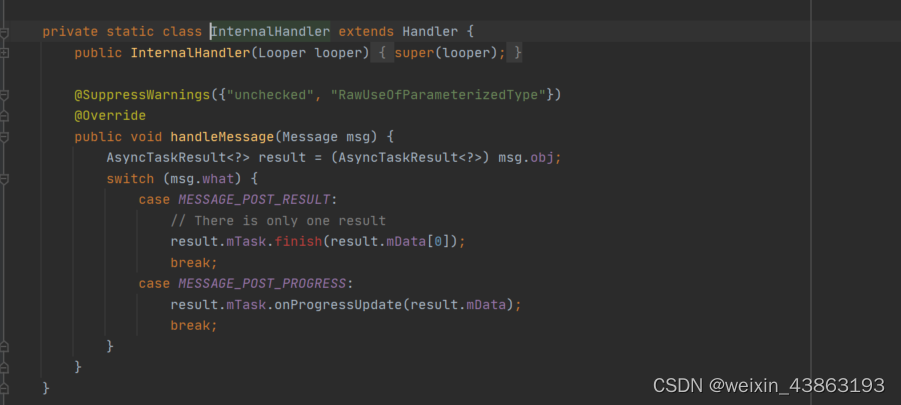Screen dimensions: 901x405
Task: Click the "unchecked" string literal
Action: point(270,95)
